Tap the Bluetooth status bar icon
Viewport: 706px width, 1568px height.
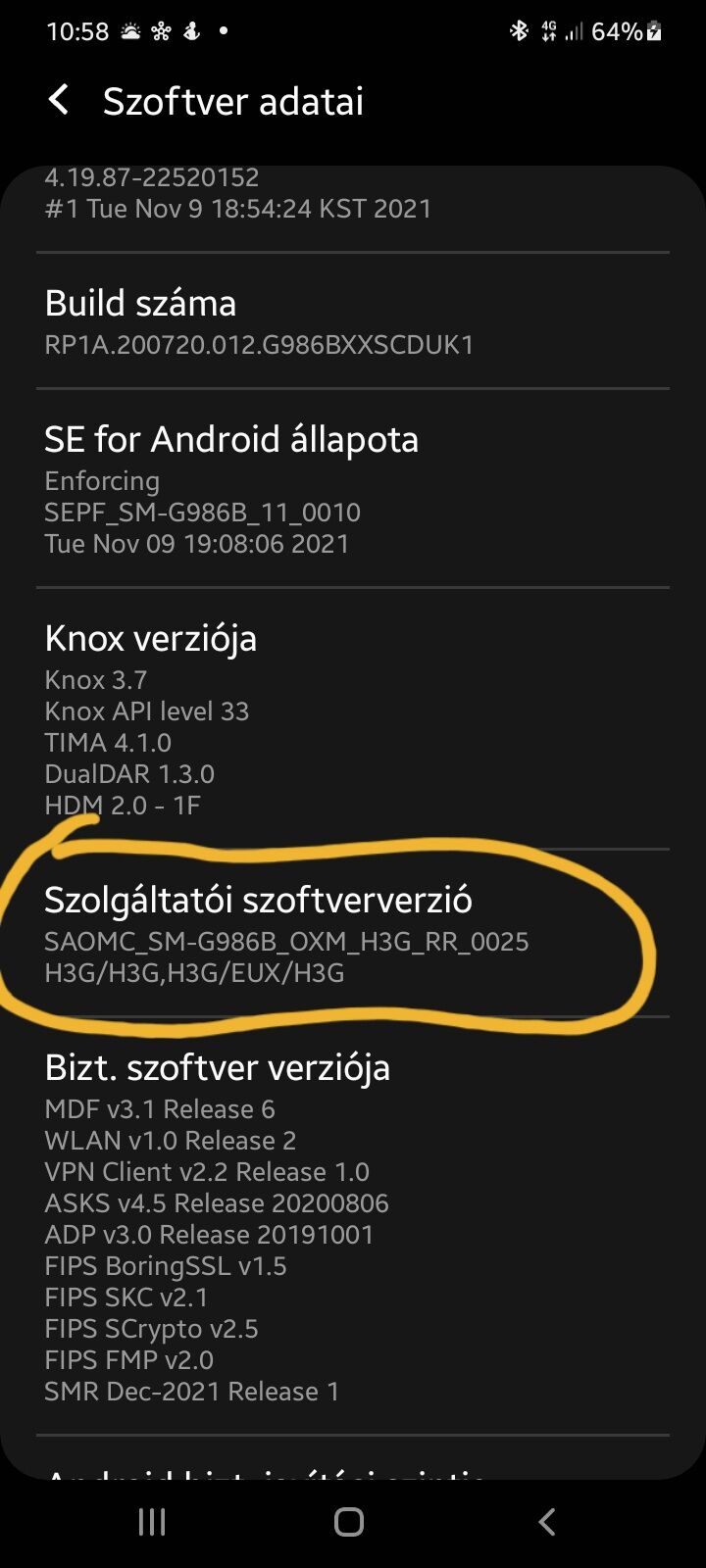[x=519, y=31]
